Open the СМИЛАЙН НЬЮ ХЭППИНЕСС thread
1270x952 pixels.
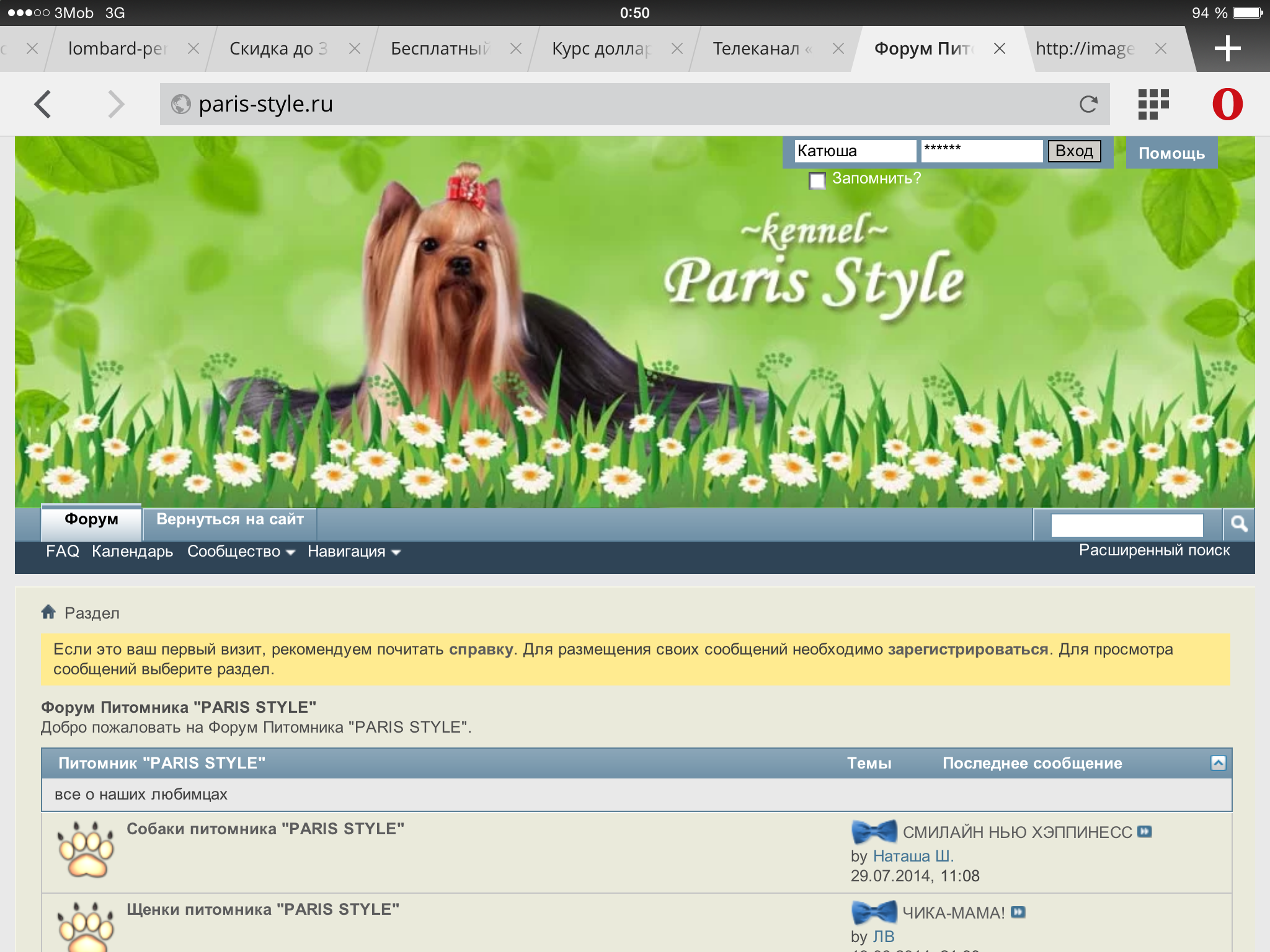1017,832
